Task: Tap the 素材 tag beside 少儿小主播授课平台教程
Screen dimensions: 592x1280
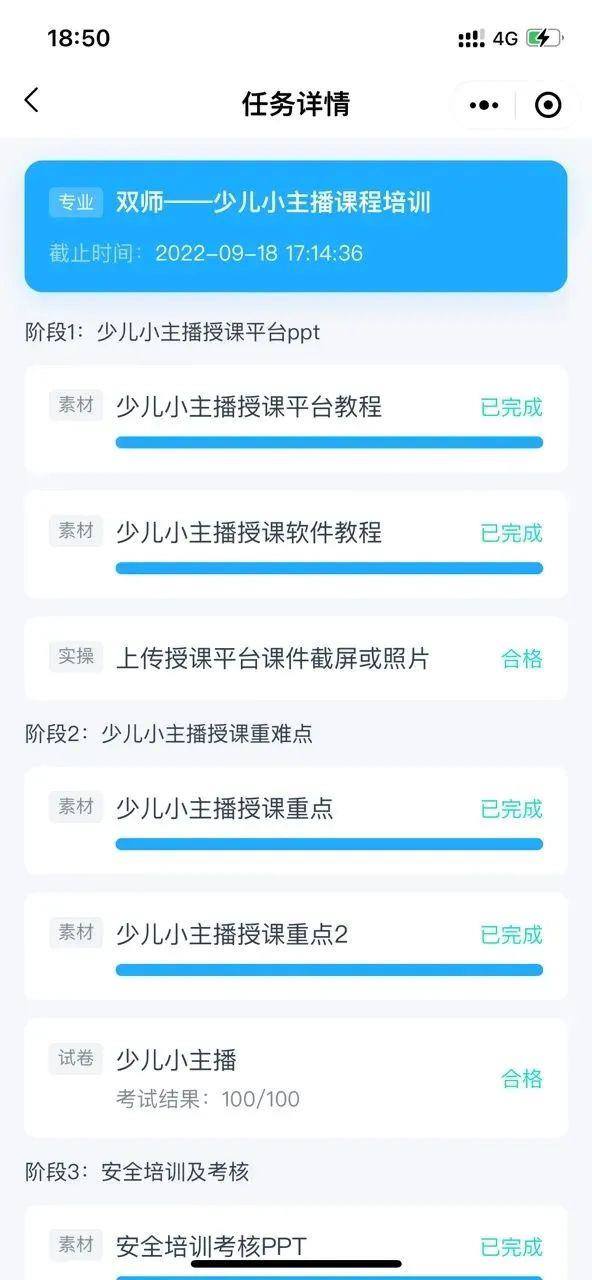Action: coord(75,405)
